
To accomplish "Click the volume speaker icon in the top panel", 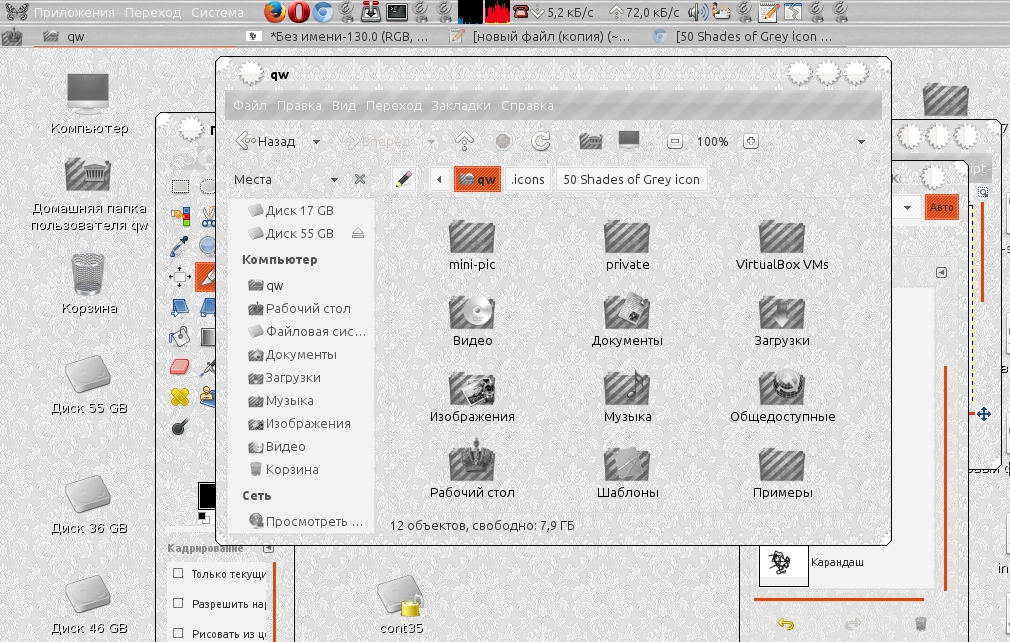I will coord(697,12).
